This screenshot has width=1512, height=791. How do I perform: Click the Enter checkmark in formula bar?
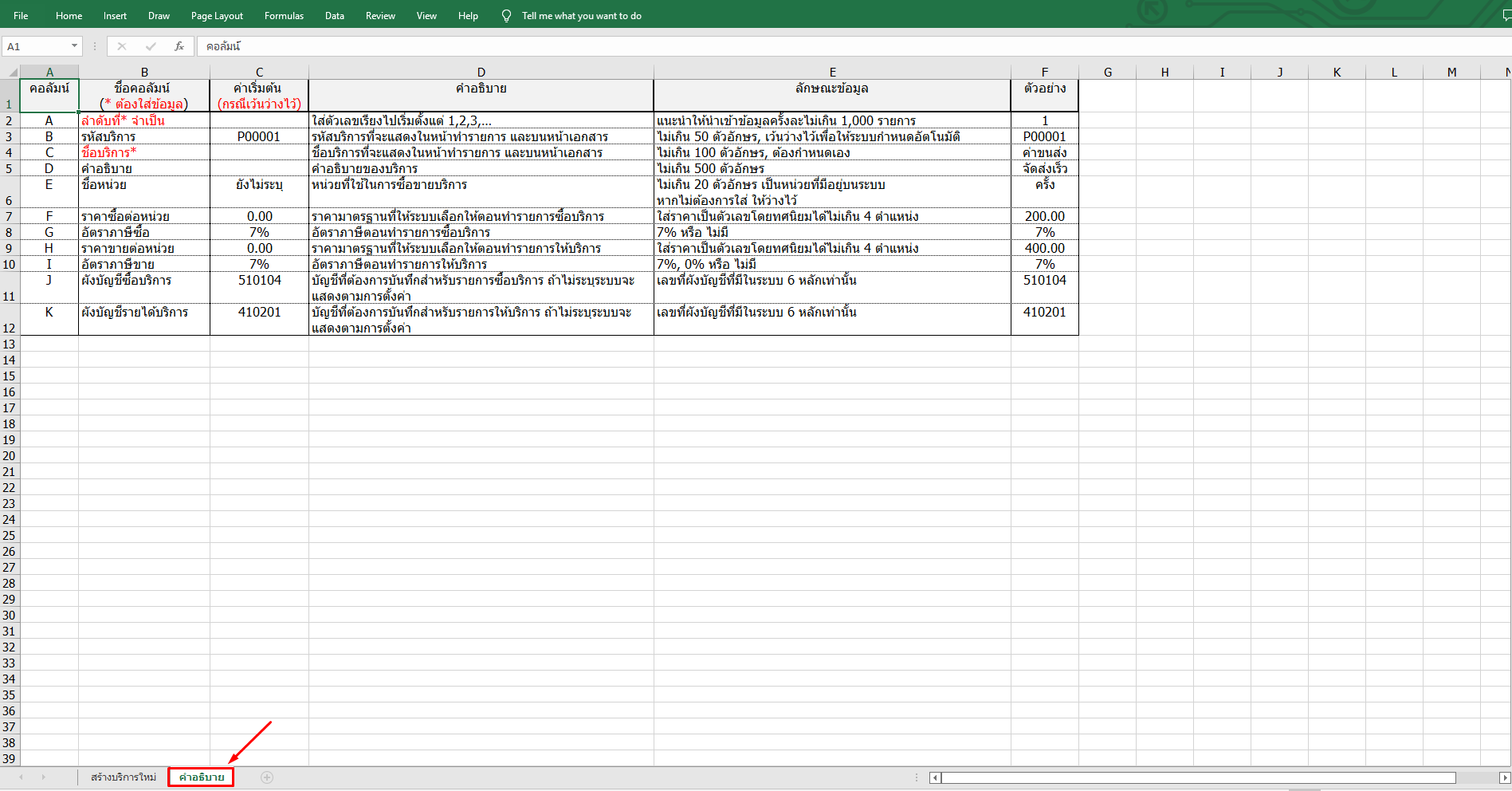pyautogui.click(x=150, y=45)
